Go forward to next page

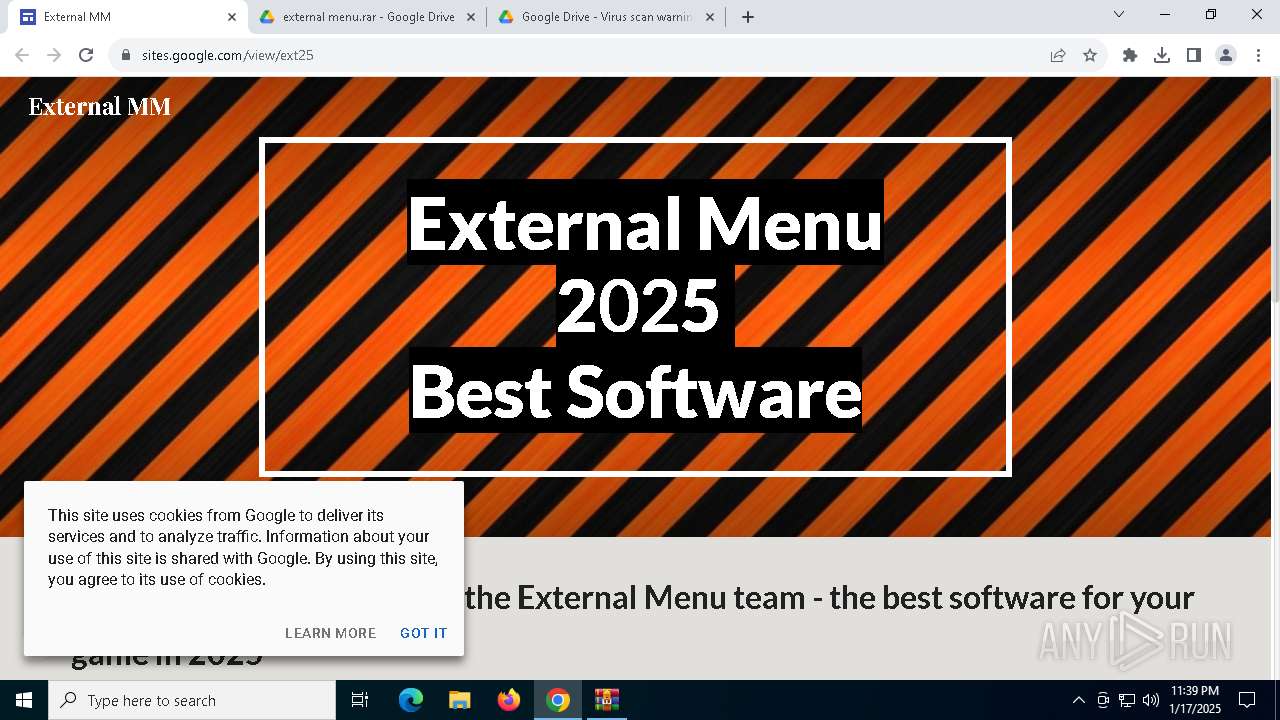coord(54,55)
